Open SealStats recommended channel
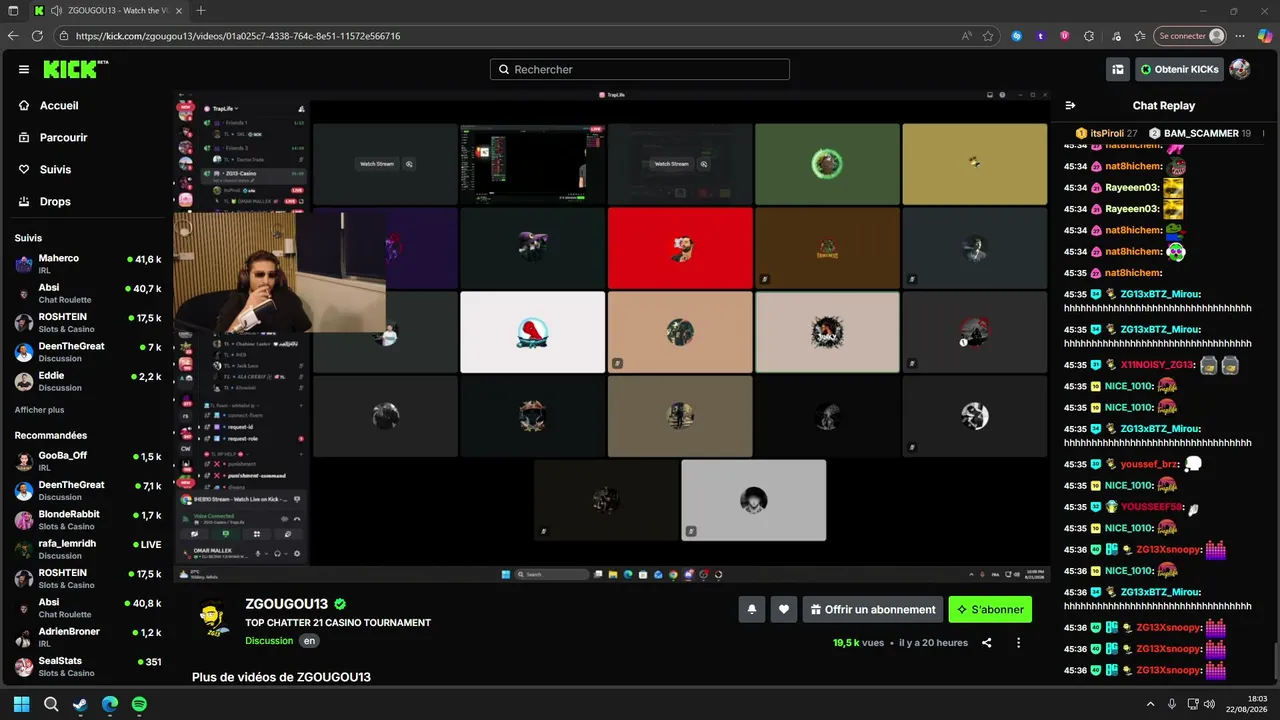Screen dimensions: 1280x720 [x=87, y=667]
